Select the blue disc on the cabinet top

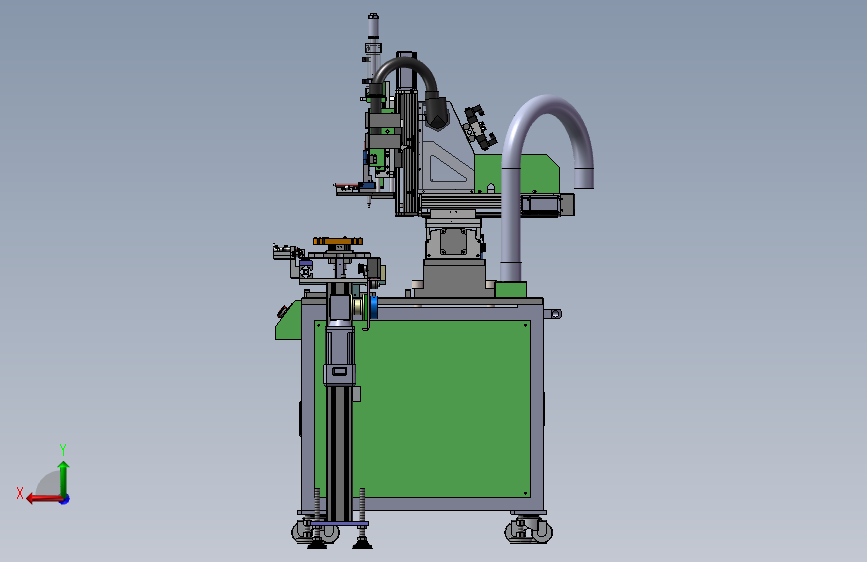tap(374, 306)
